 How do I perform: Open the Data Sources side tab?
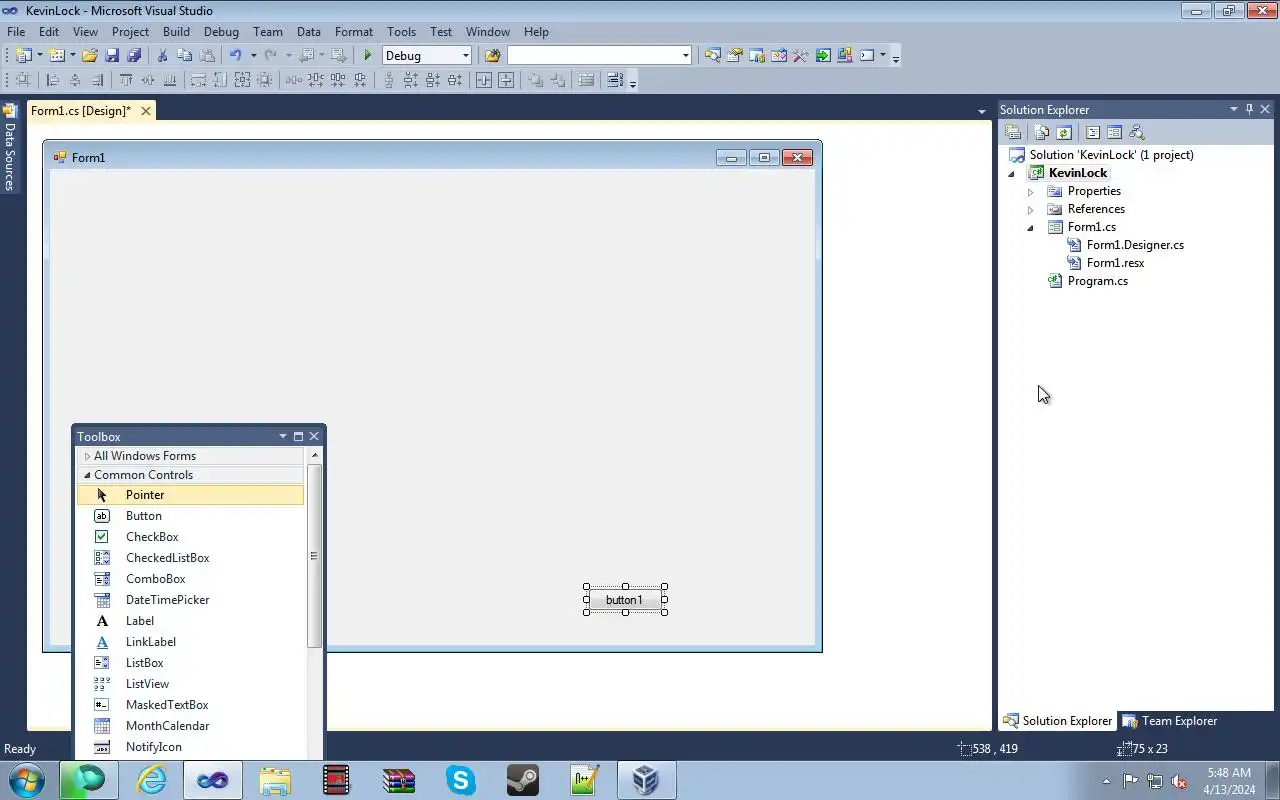coord(9,149)
